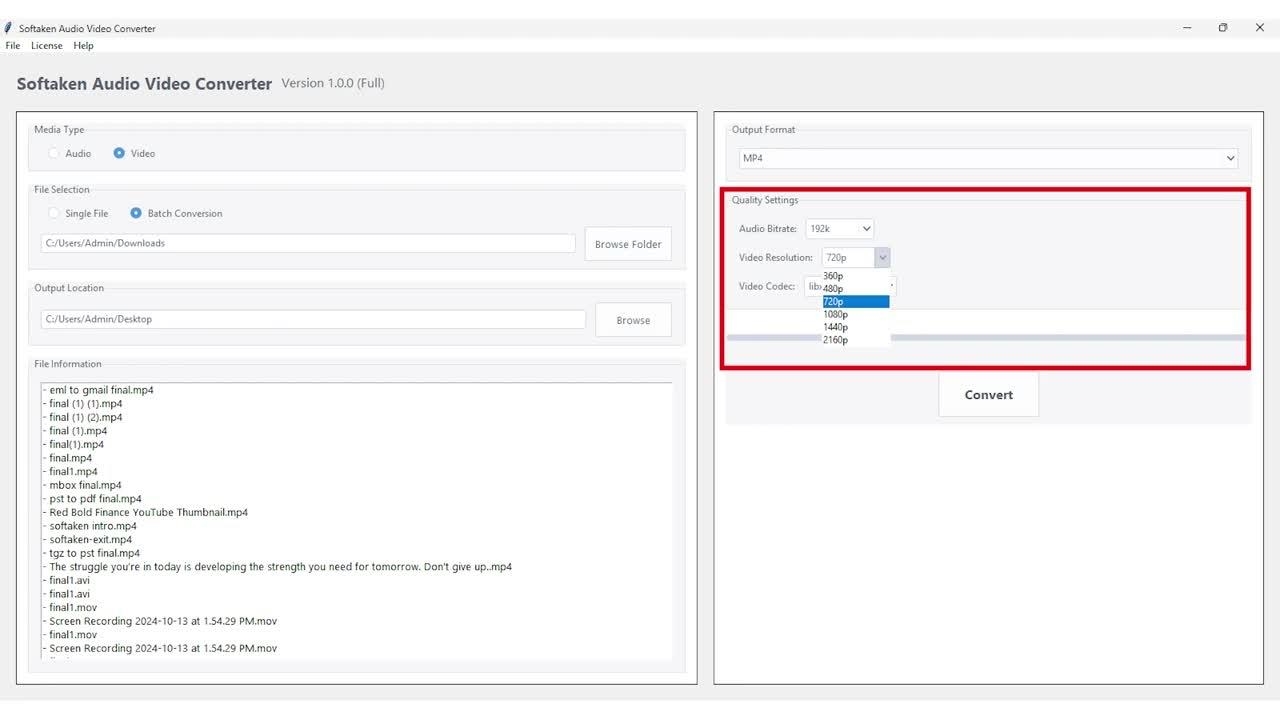The height and width of the screenshot is (720, 1280).
Task: Pick 1080p from the resolution list
Action: (855, 314)
